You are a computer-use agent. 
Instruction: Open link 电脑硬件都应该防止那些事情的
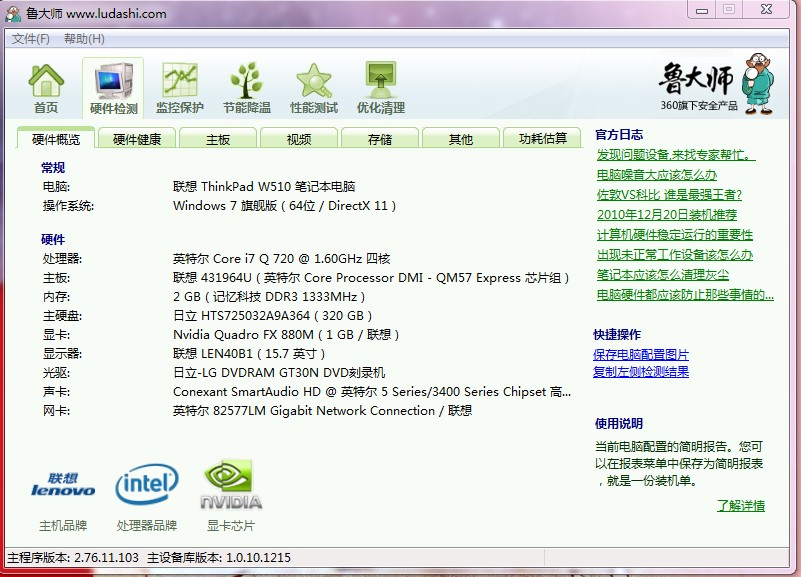click(x=685, y=295)
